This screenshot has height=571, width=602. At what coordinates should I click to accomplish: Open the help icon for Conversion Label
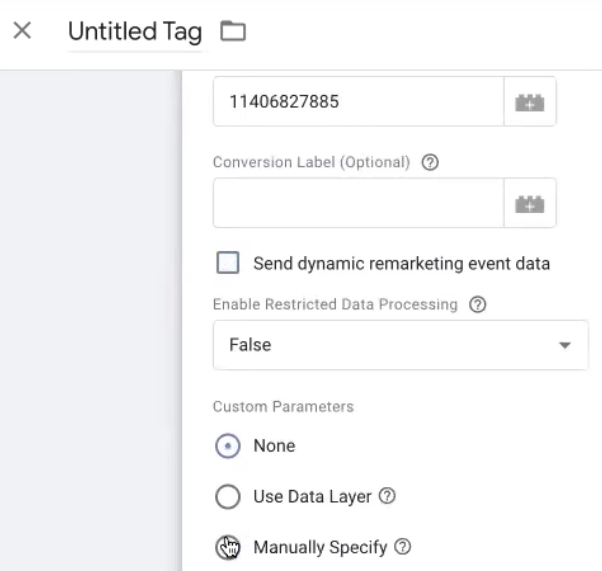click(430, 163)
